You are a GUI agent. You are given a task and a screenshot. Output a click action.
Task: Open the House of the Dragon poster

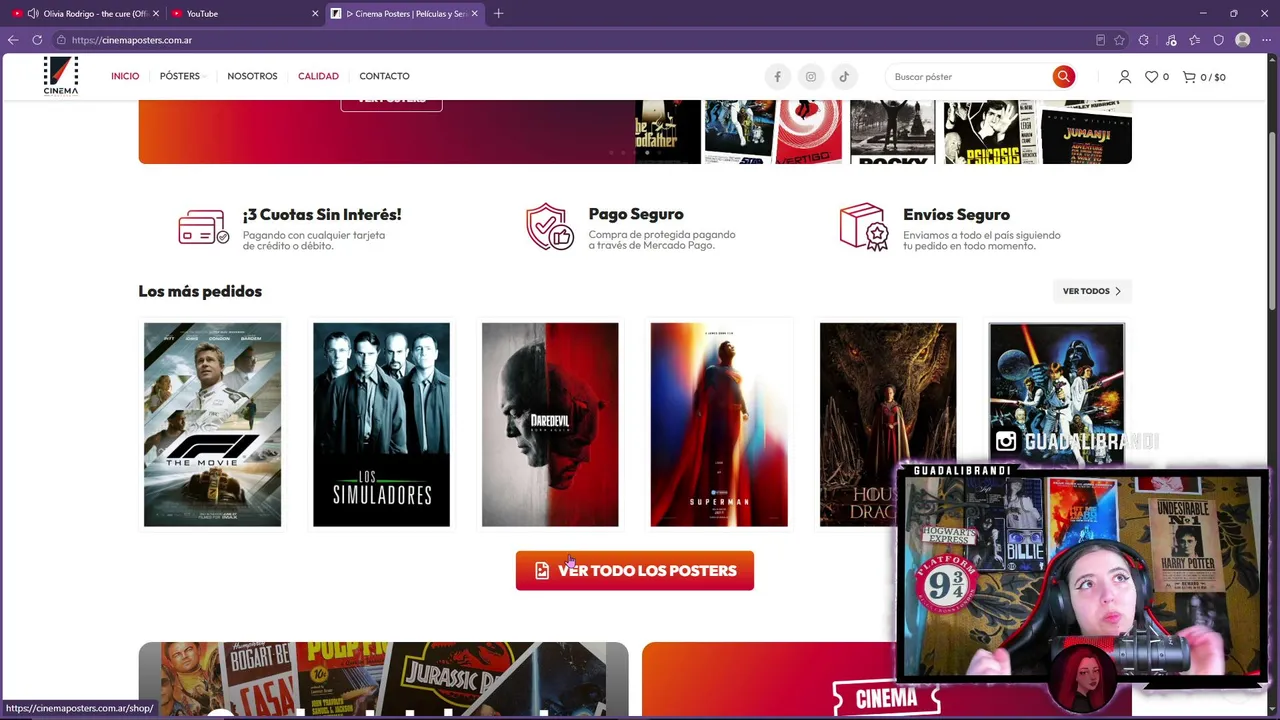[888, 424]
